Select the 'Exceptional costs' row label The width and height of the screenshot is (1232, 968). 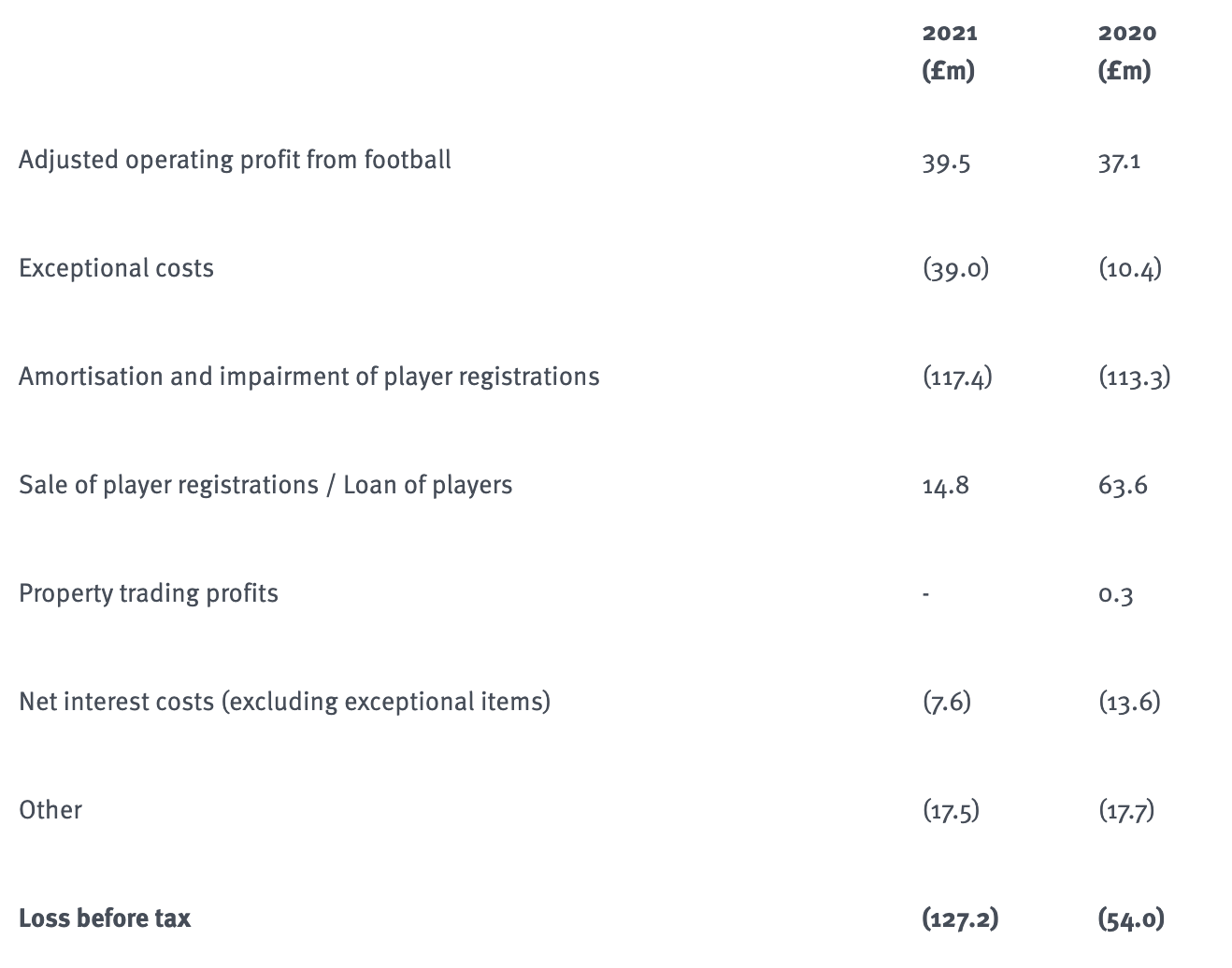coord(116,268)
